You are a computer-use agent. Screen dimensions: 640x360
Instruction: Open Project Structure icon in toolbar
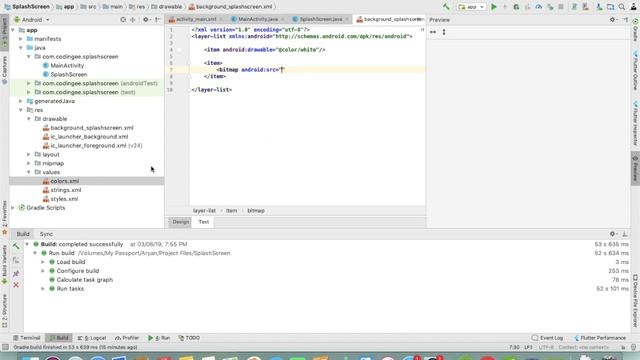coord(610,7)
